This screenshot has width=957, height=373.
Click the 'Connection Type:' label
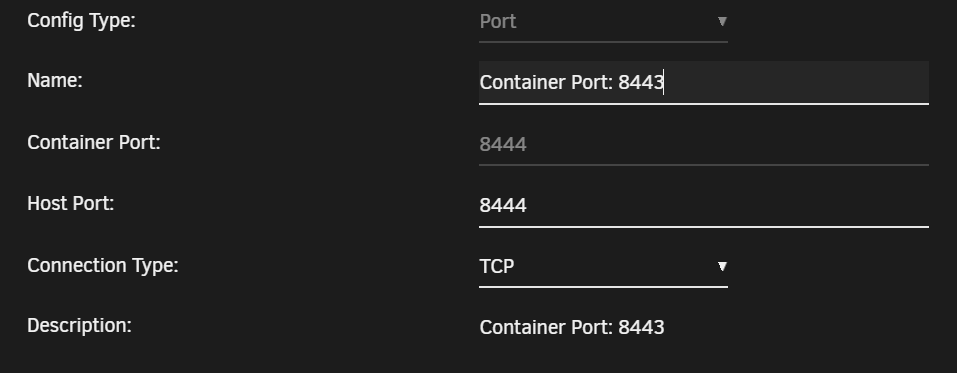[x=103, y=266]
